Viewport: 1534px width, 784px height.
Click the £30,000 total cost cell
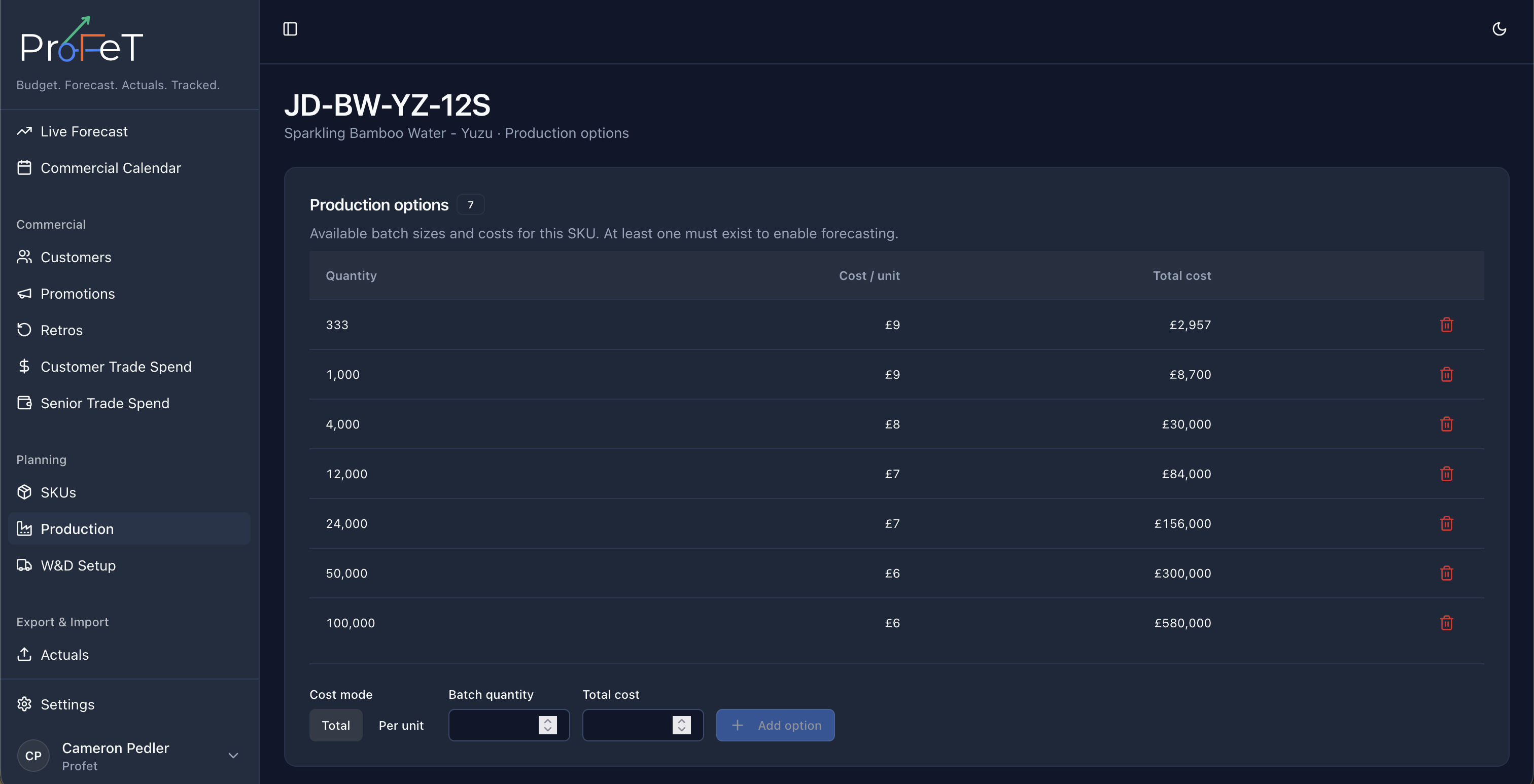coord(1187,424)
